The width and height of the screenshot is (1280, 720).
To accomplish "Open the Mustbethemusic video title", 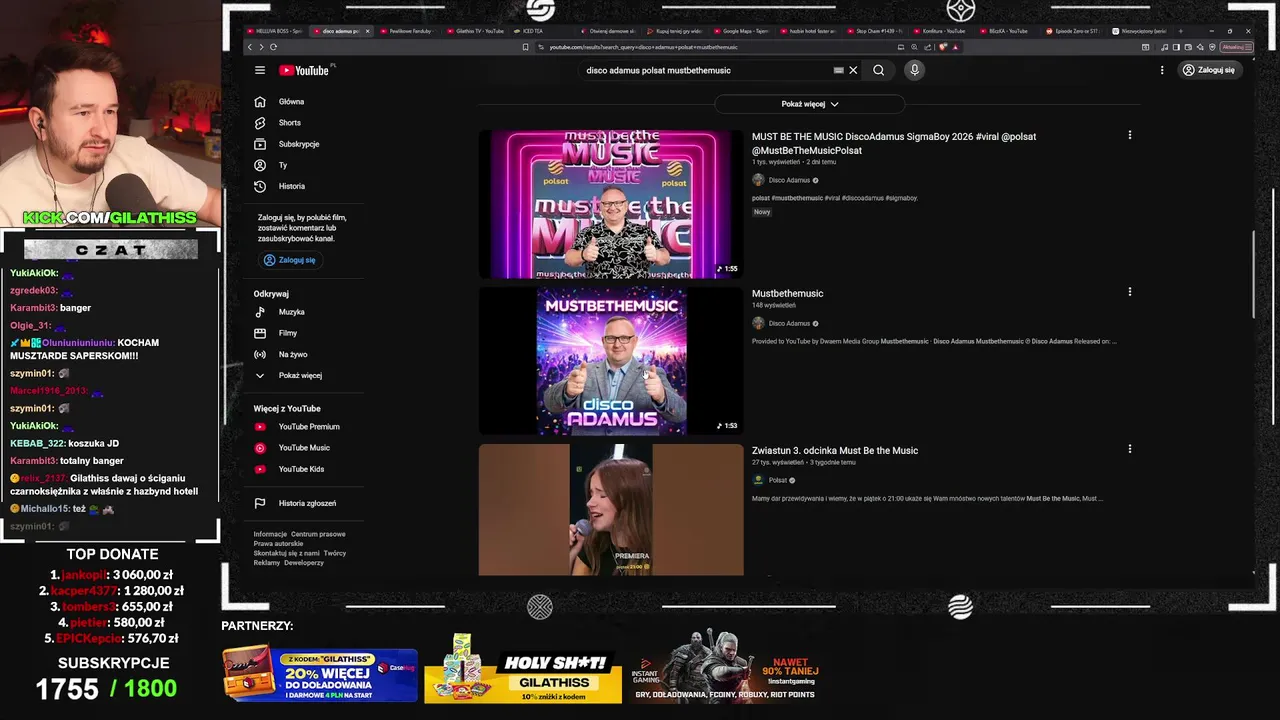I will click(788, 293).
